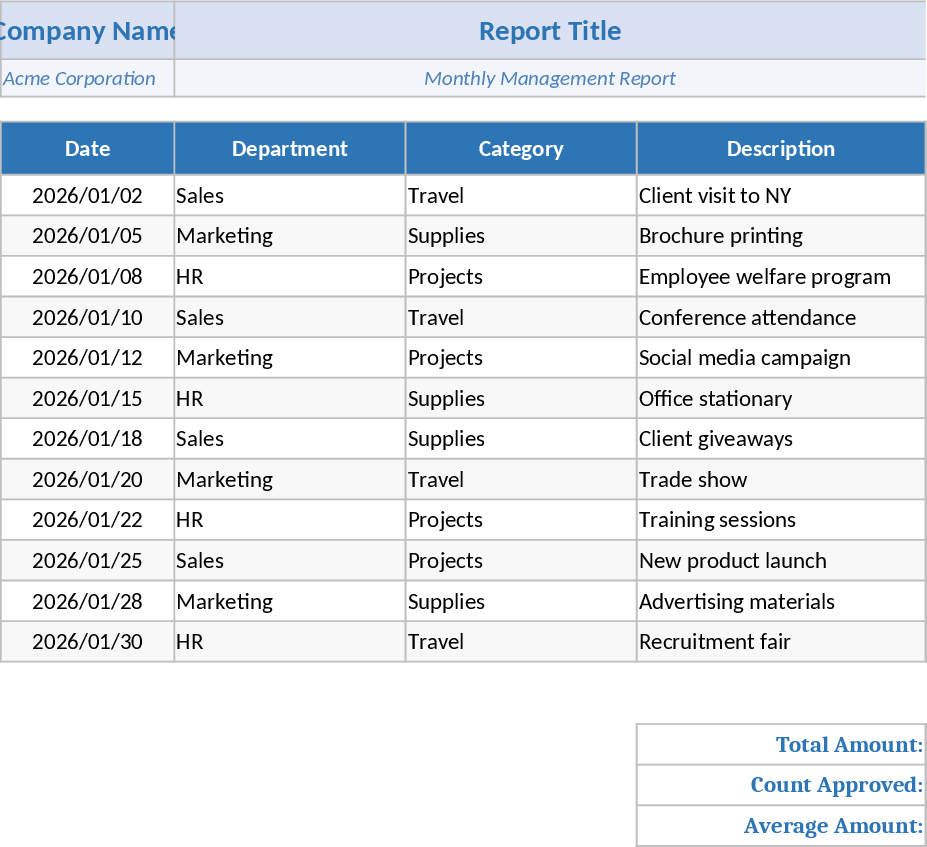
Task: Select the Conference attendance cell
Action: pos(780,318)
